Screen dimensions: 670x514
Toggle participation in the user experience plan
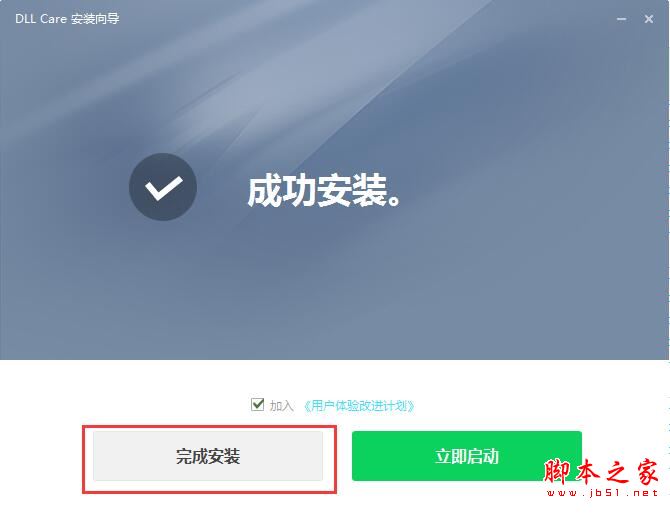[x=257, y=404]
